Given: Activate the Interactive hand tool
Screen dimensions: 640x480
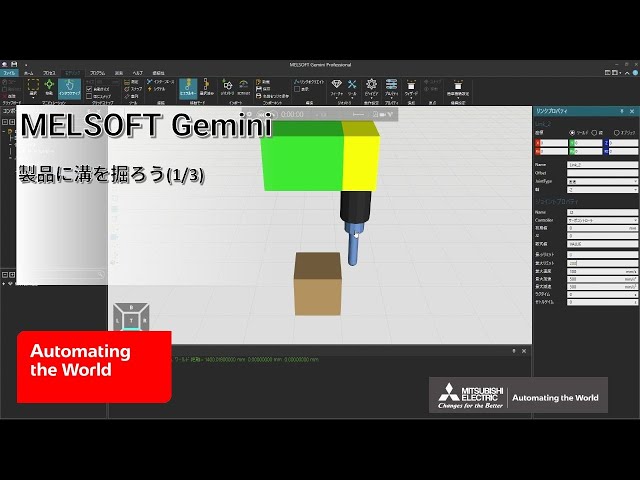Looking at the screenshot, I should pos(69,88).
